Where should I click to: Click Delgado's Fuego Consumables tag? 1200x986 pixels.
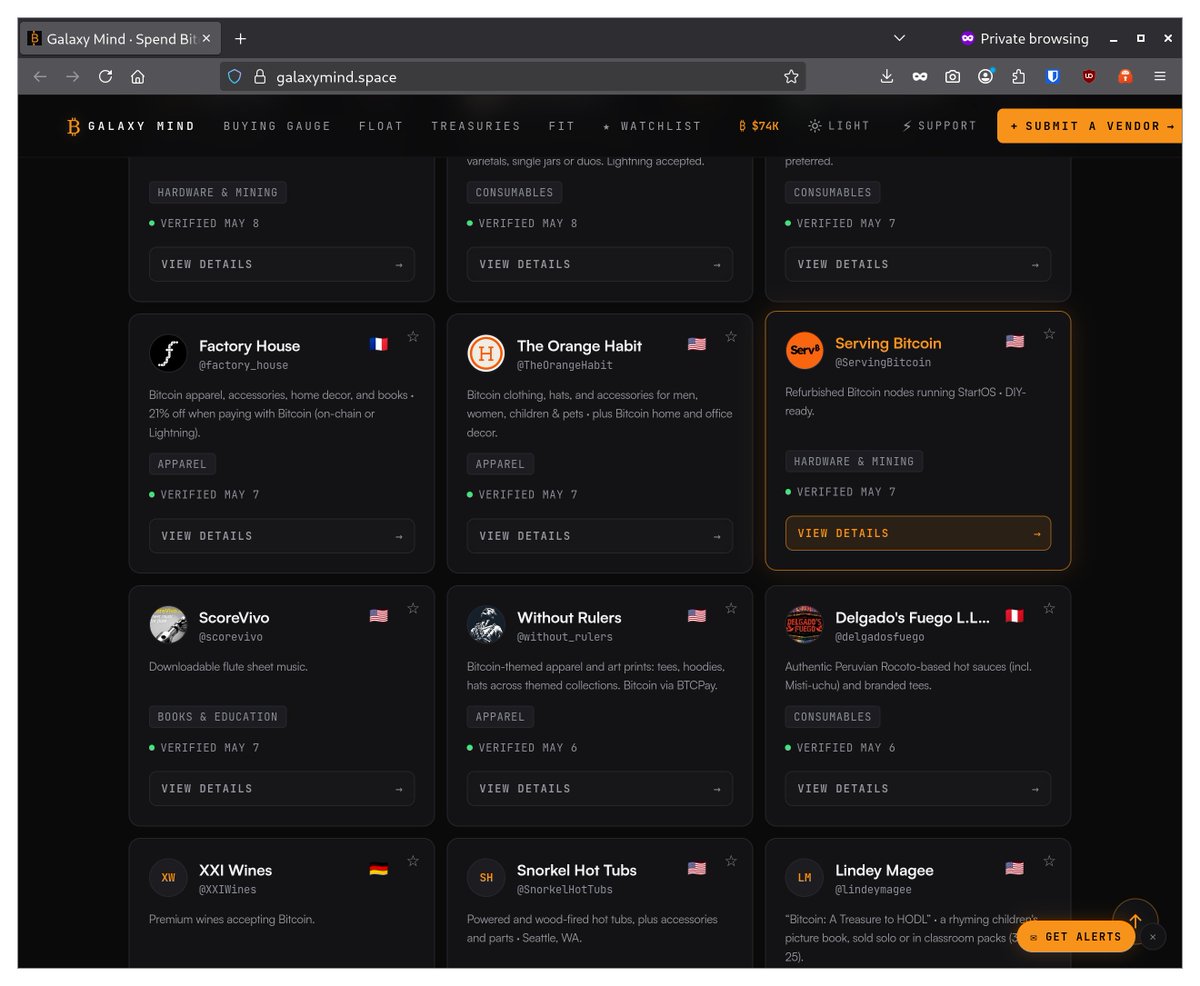point(832,717)
